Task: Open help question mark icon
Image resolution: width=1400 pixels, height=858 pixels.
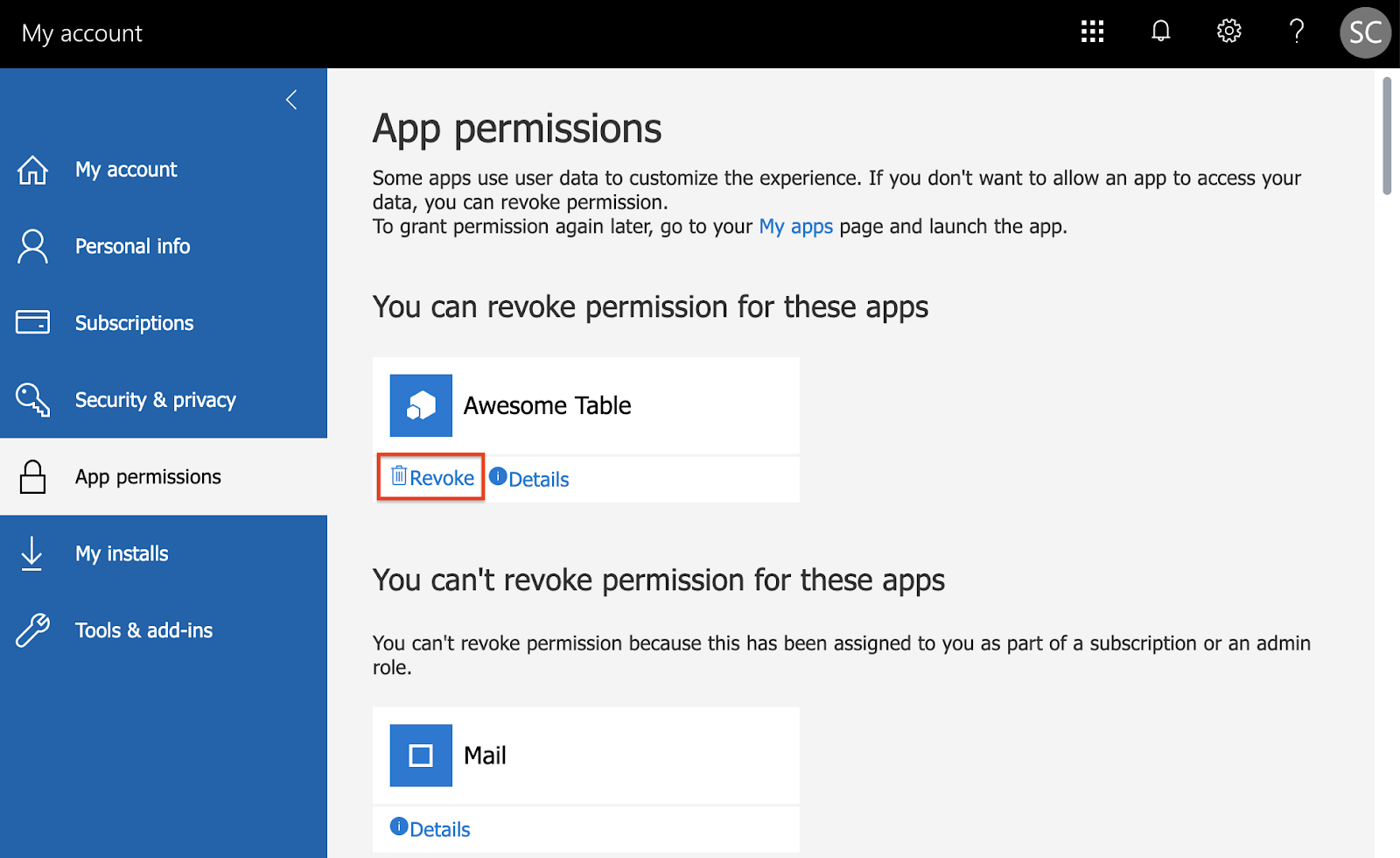Action: [1297, 32]
